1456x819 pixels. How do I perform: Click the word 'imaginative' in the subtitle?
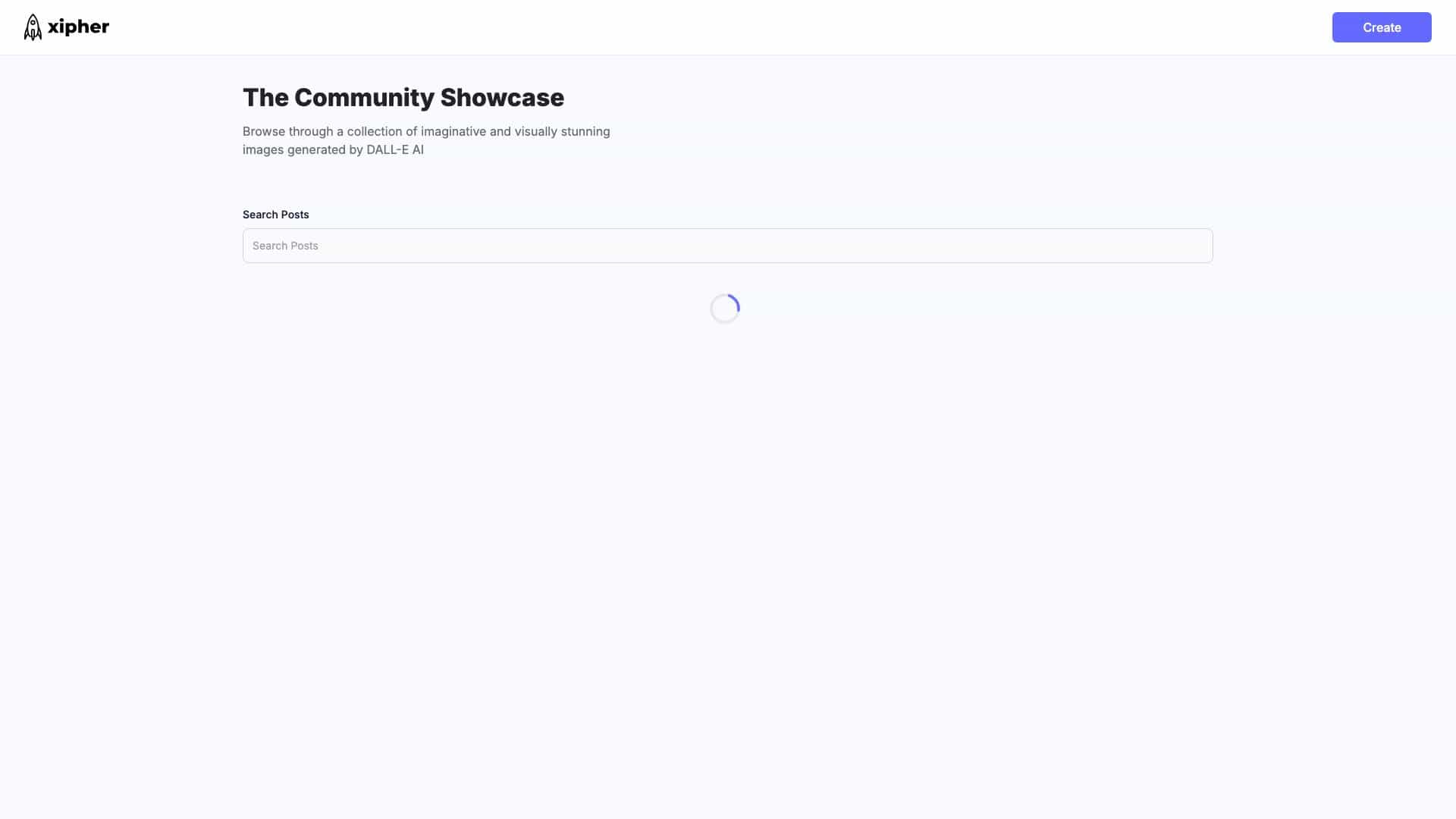pyautogui.click(x=453, y=131)
